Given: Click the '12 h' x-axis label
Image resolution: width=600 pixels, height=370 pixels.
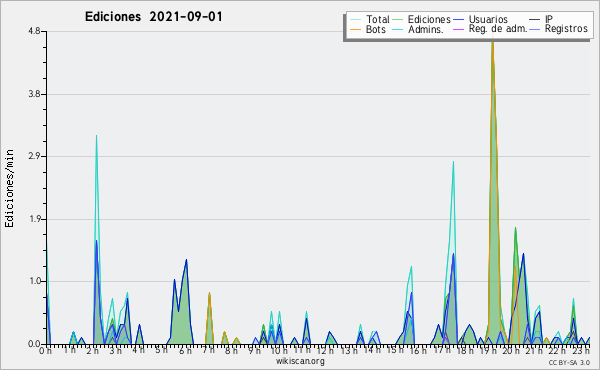Looking at the screenshot, I should tap(325, 350).
